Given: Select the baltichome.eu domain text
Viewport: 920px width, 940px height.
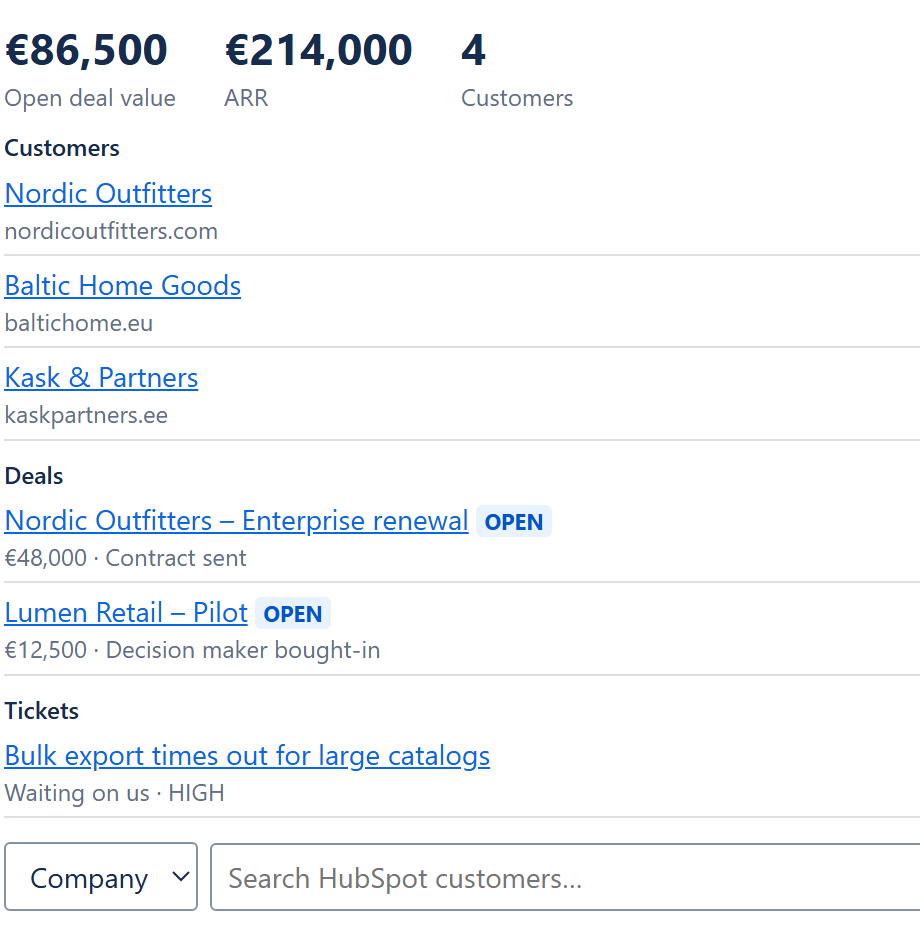Looking at the screenshot, I should 79,323.
